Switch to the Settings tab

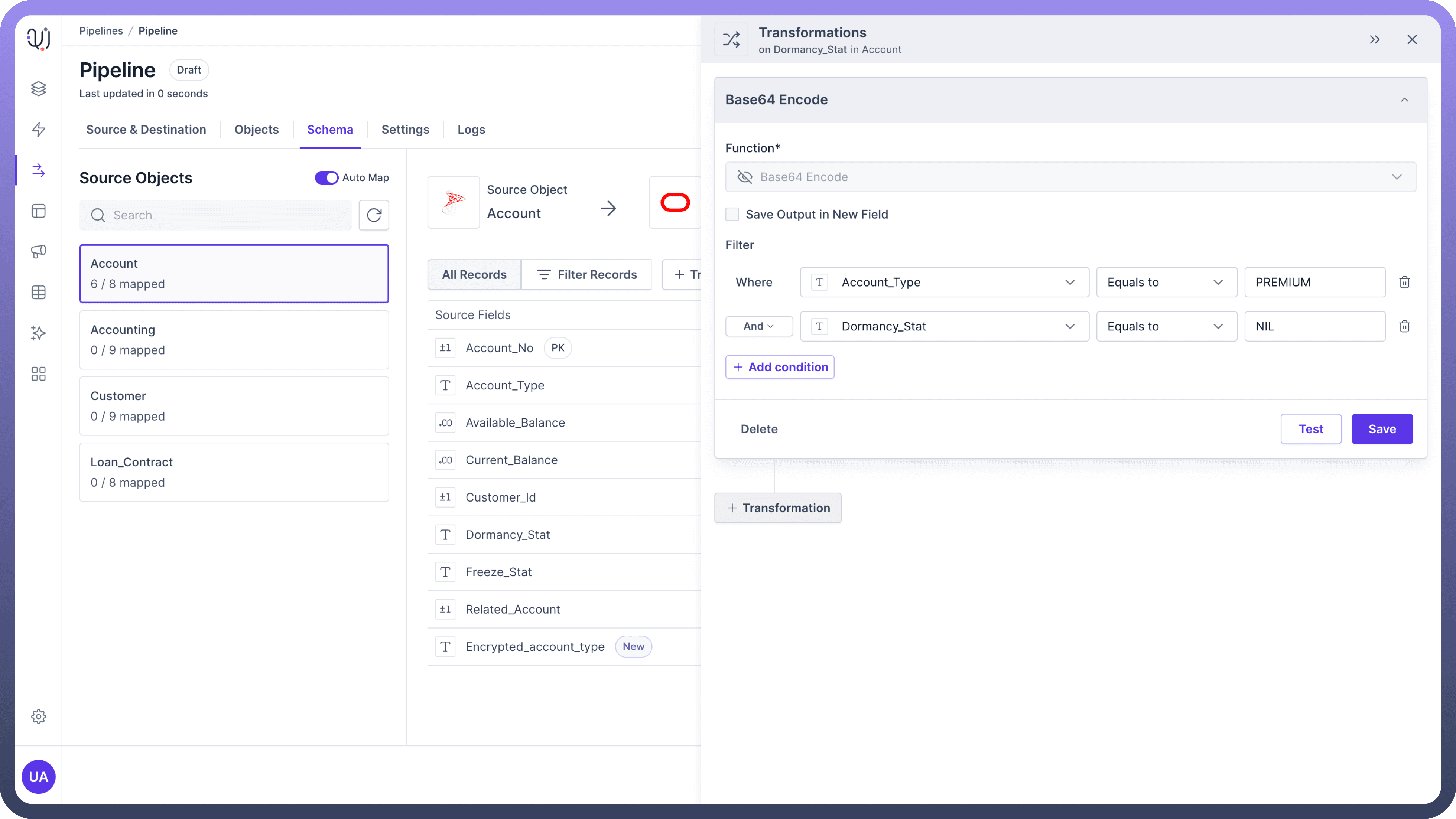(405, 130)
